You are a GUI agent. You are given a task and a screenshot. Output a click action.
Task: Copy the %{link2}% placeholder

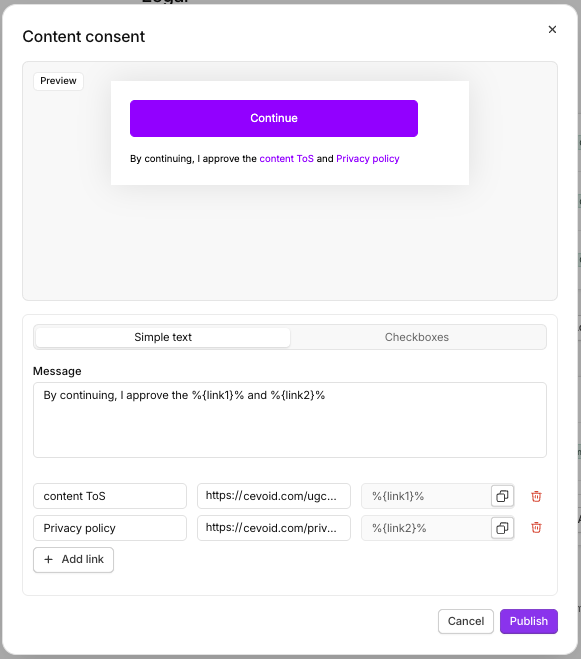pyautogui.click(x=502, y=528)
